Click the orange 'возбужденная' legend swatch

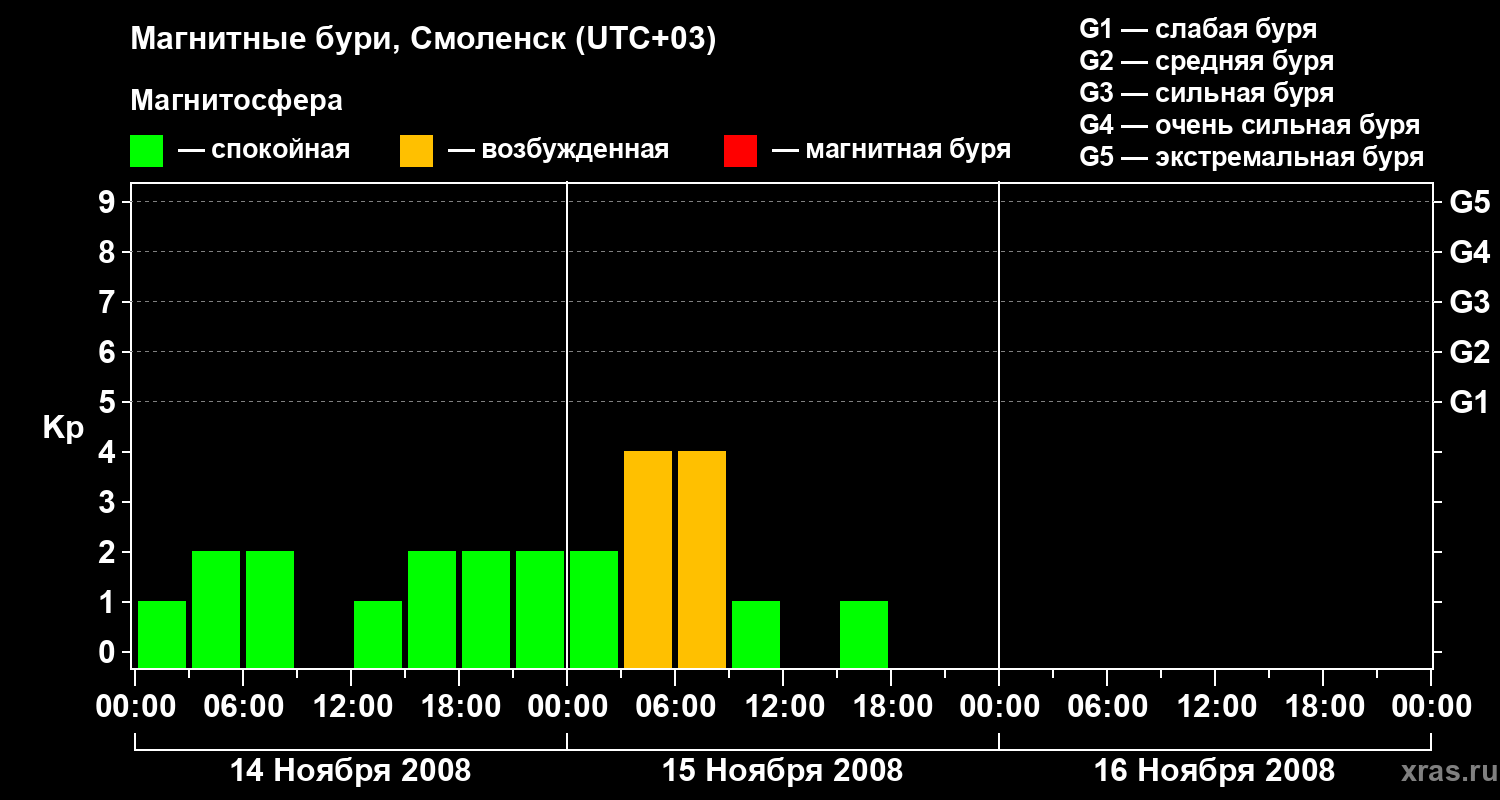[416, 151]
